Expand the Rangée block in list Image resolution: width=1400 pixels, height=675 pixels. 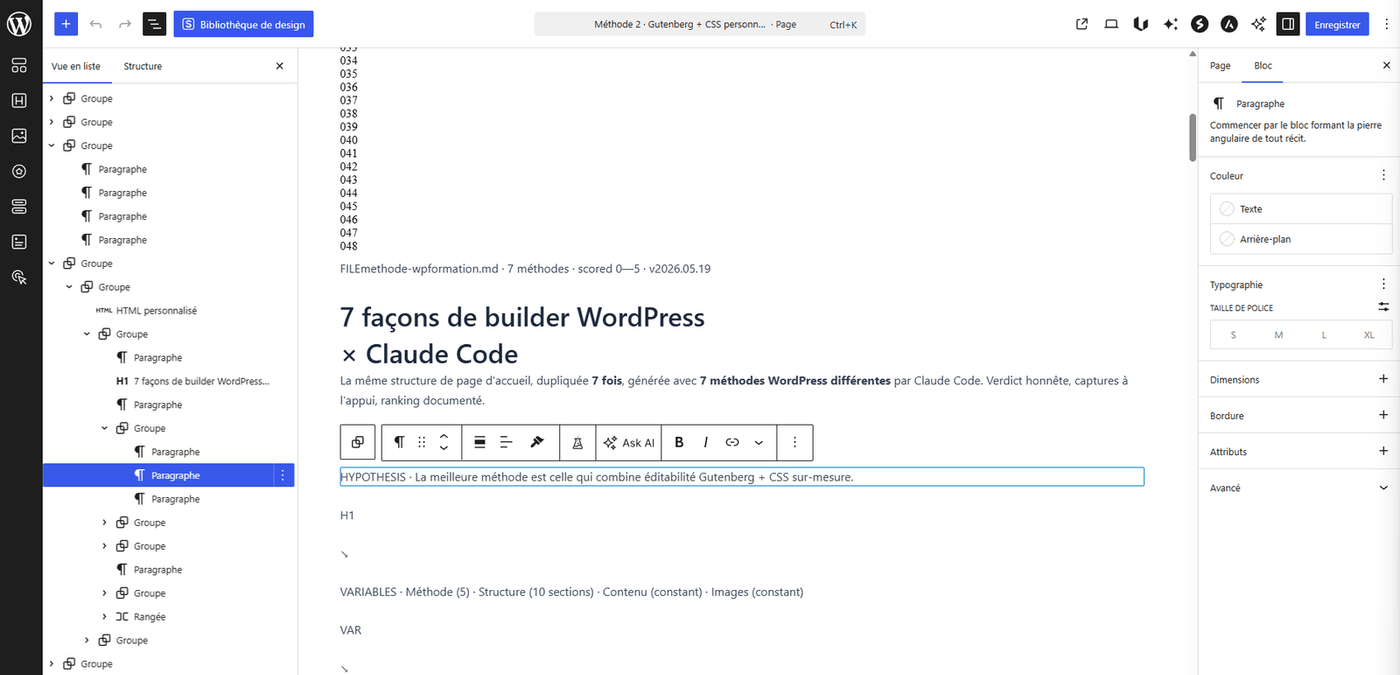point(105,617)
